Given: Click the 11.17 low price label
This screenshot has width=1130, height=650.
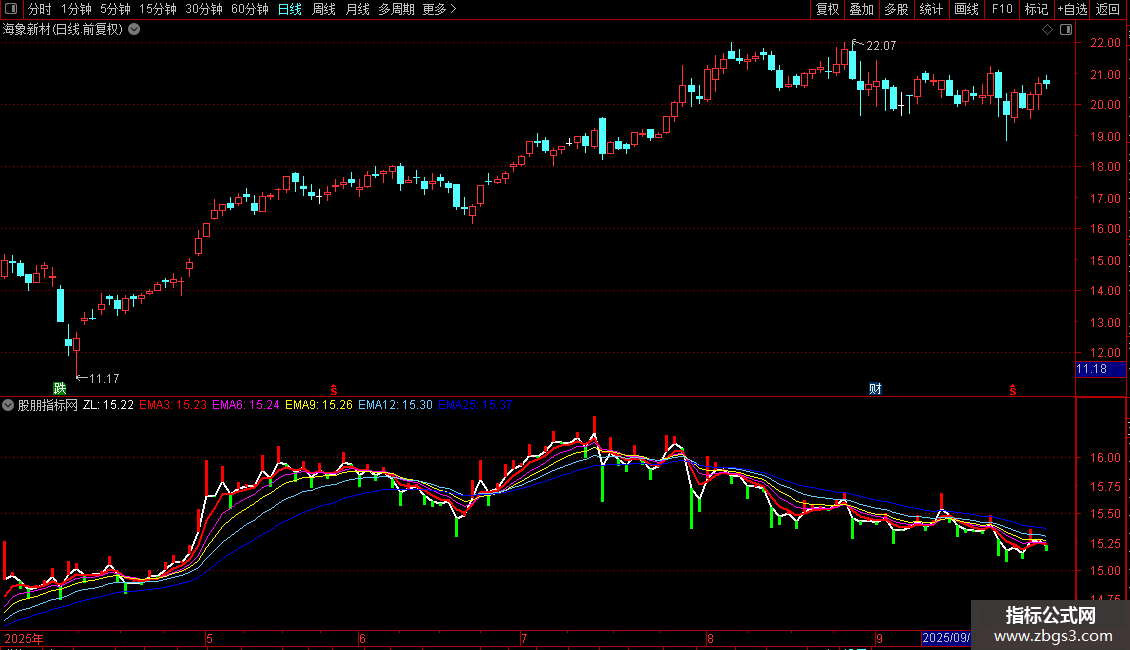Looking at the screenshot, I should click(104, 378).
